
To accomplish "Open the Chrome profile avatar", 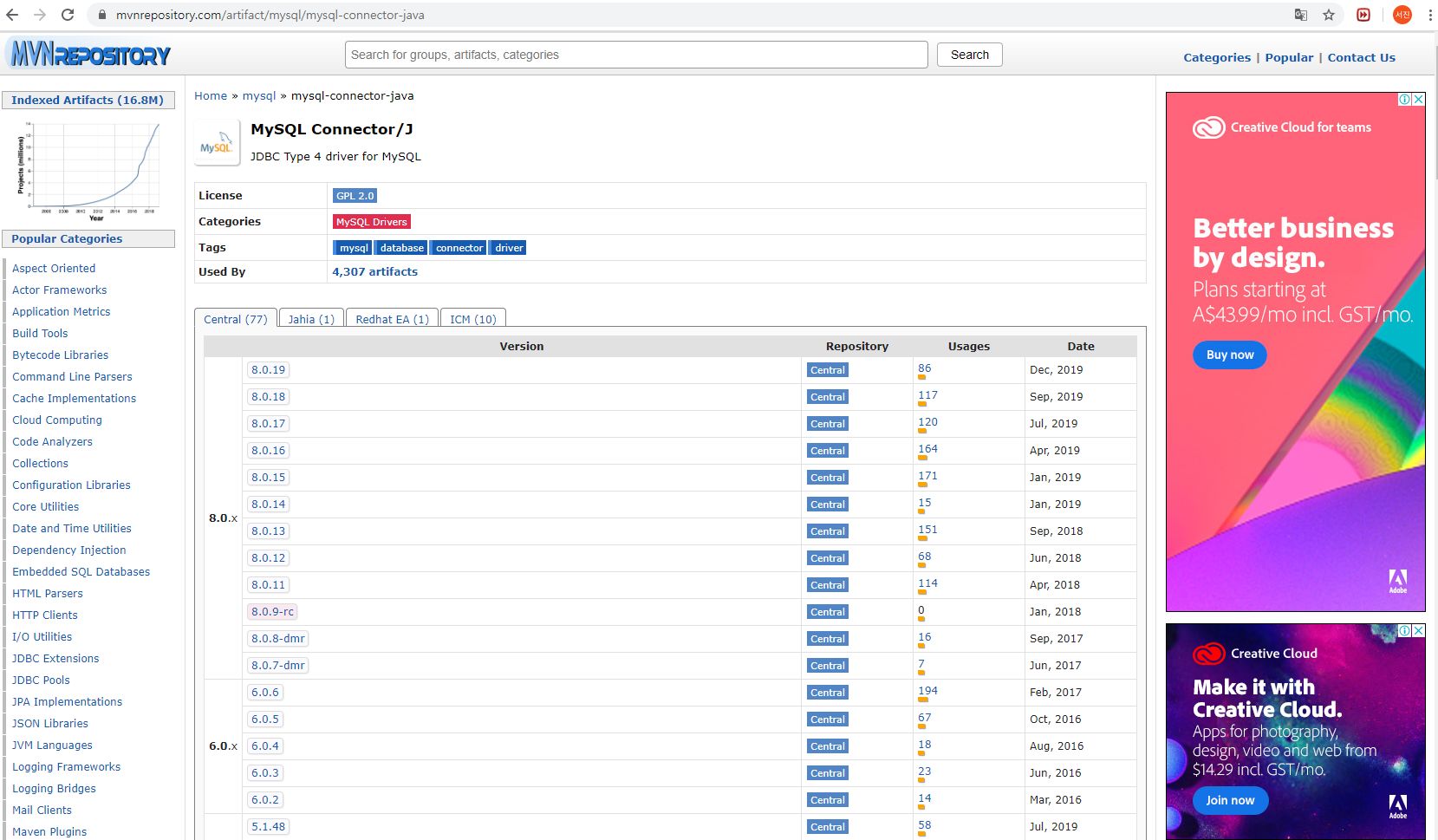I will tap(1402, 15).
